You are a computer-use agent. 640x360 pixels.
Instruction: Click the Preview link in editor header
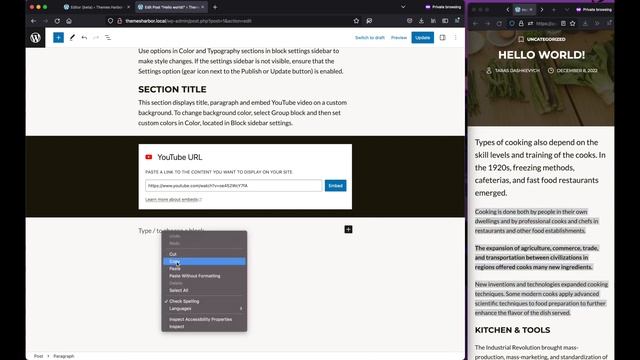(399, 38)
